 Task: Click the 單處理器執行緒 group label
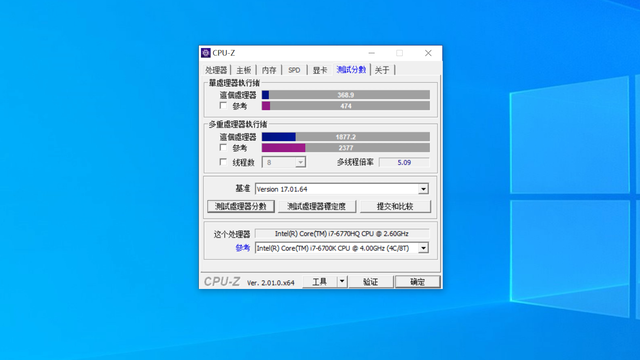coord(234,83)
